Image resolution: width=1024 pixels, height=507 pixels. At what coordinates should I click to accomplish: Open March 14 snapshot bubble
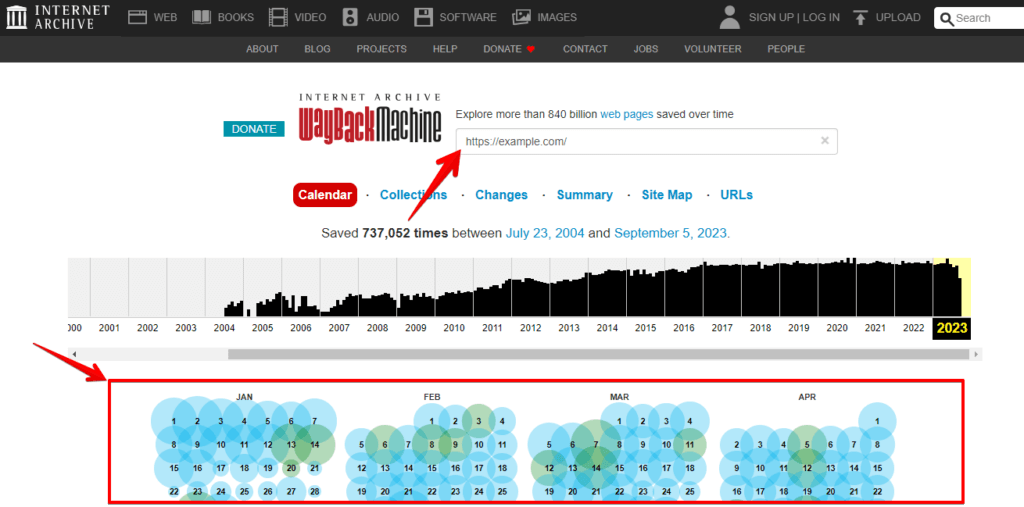596,468
